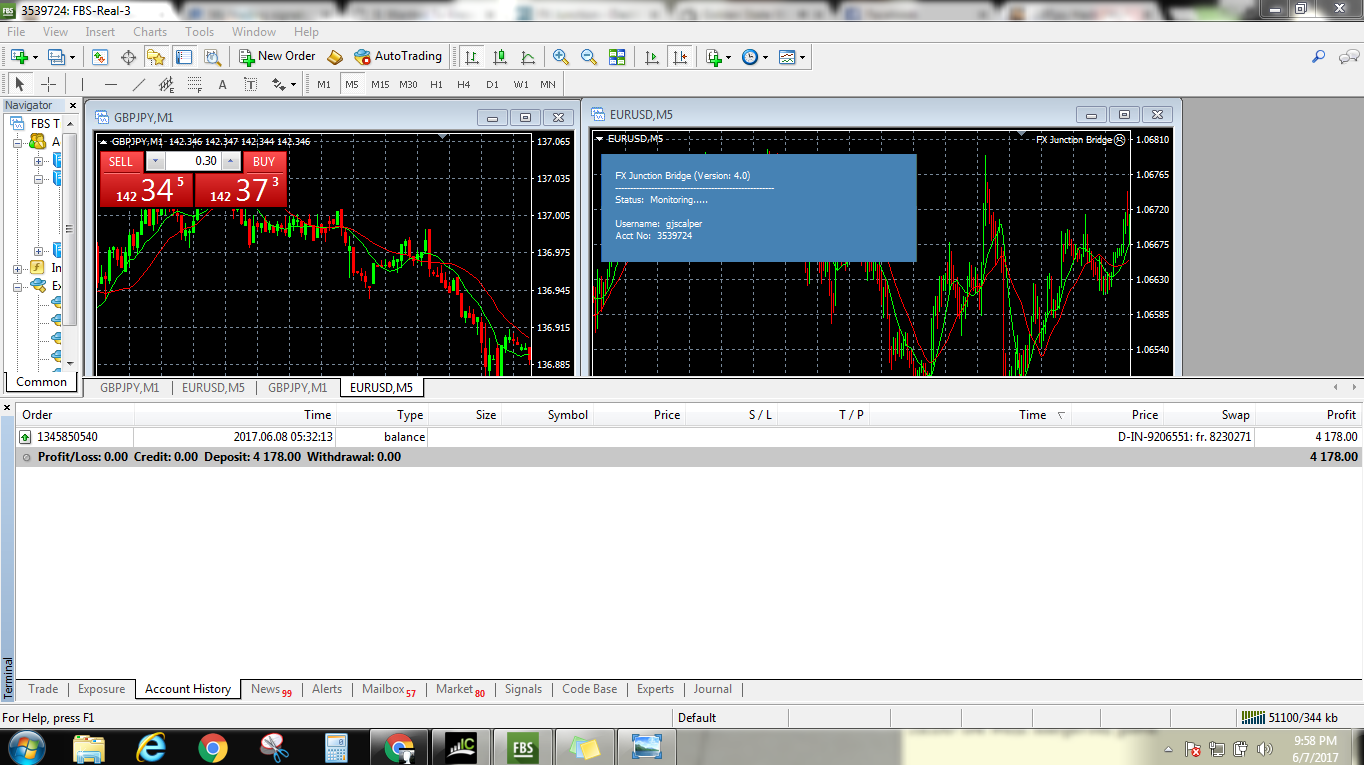
Task: Decrease volume with the down arrow
Action: tap(154, 161)
